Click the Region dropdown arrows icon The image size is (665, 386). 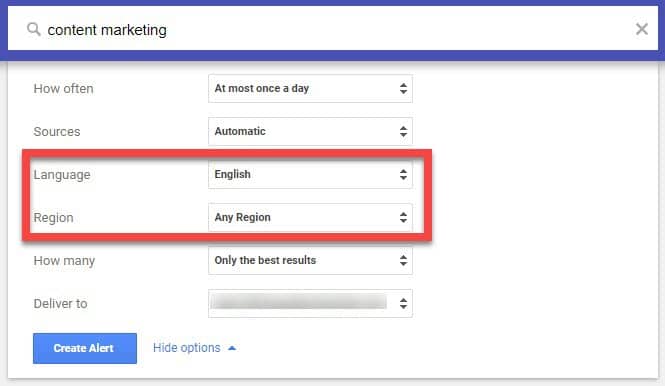(403, 217)
